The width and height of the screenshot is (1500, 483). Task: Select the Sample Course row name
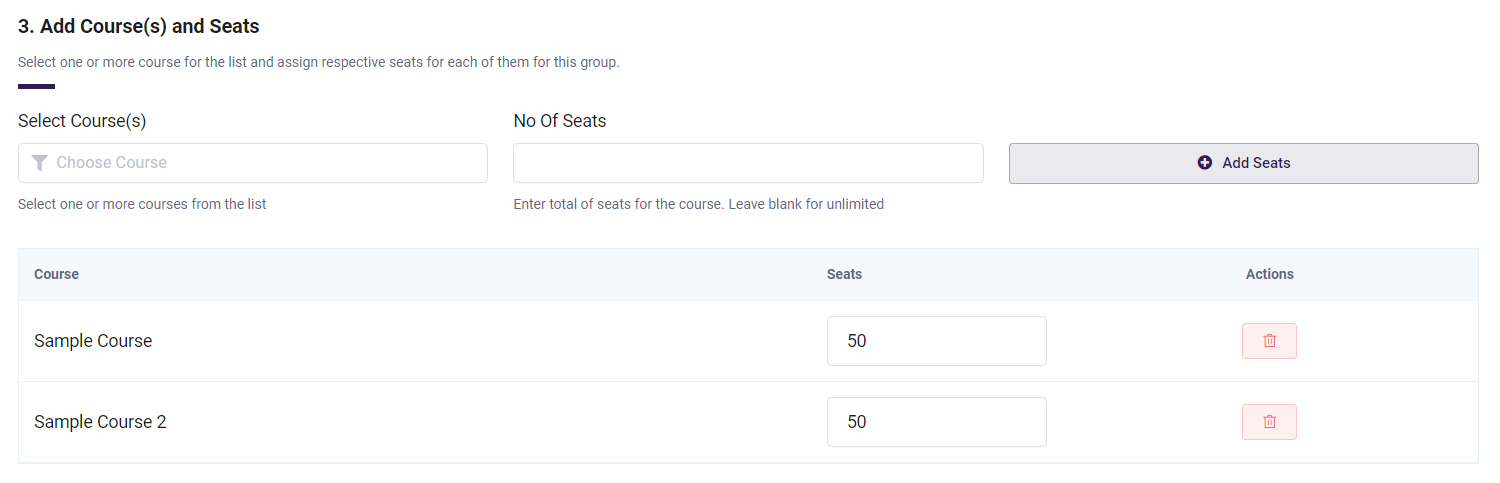point(93,341)
